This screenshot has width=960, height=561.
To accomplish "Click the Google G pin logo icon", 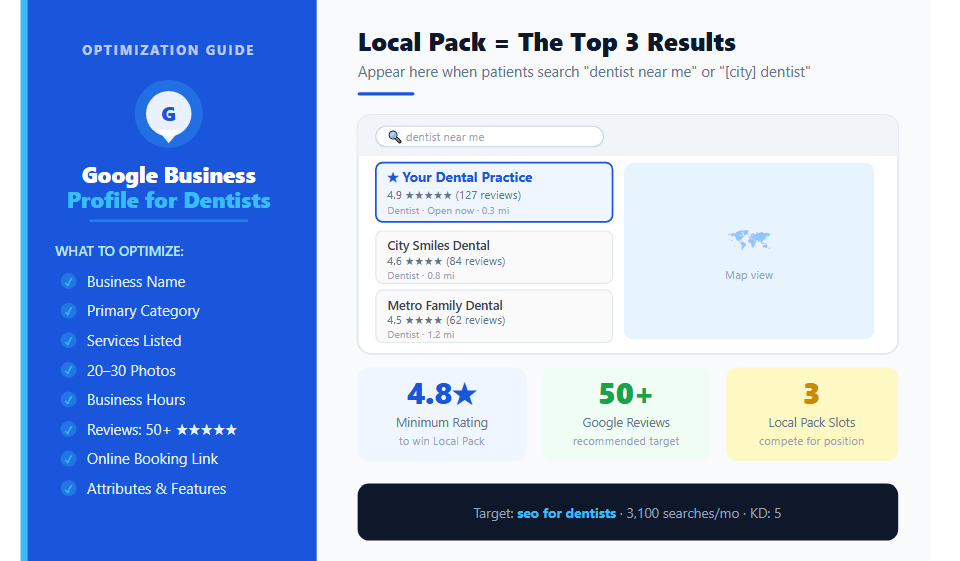I will click(168, 115).
